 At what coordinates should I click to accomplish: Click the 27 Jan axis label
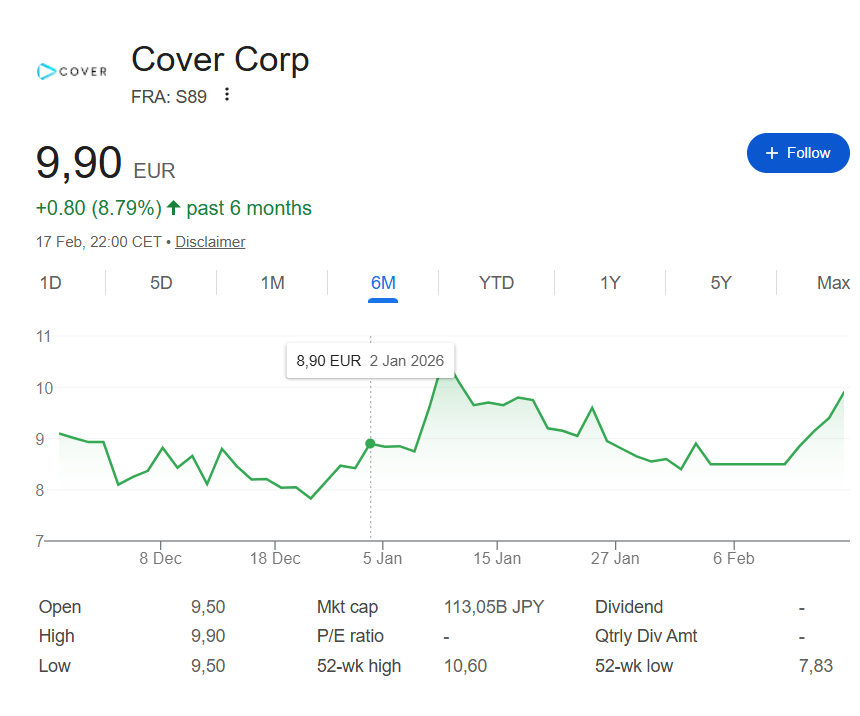615,559
